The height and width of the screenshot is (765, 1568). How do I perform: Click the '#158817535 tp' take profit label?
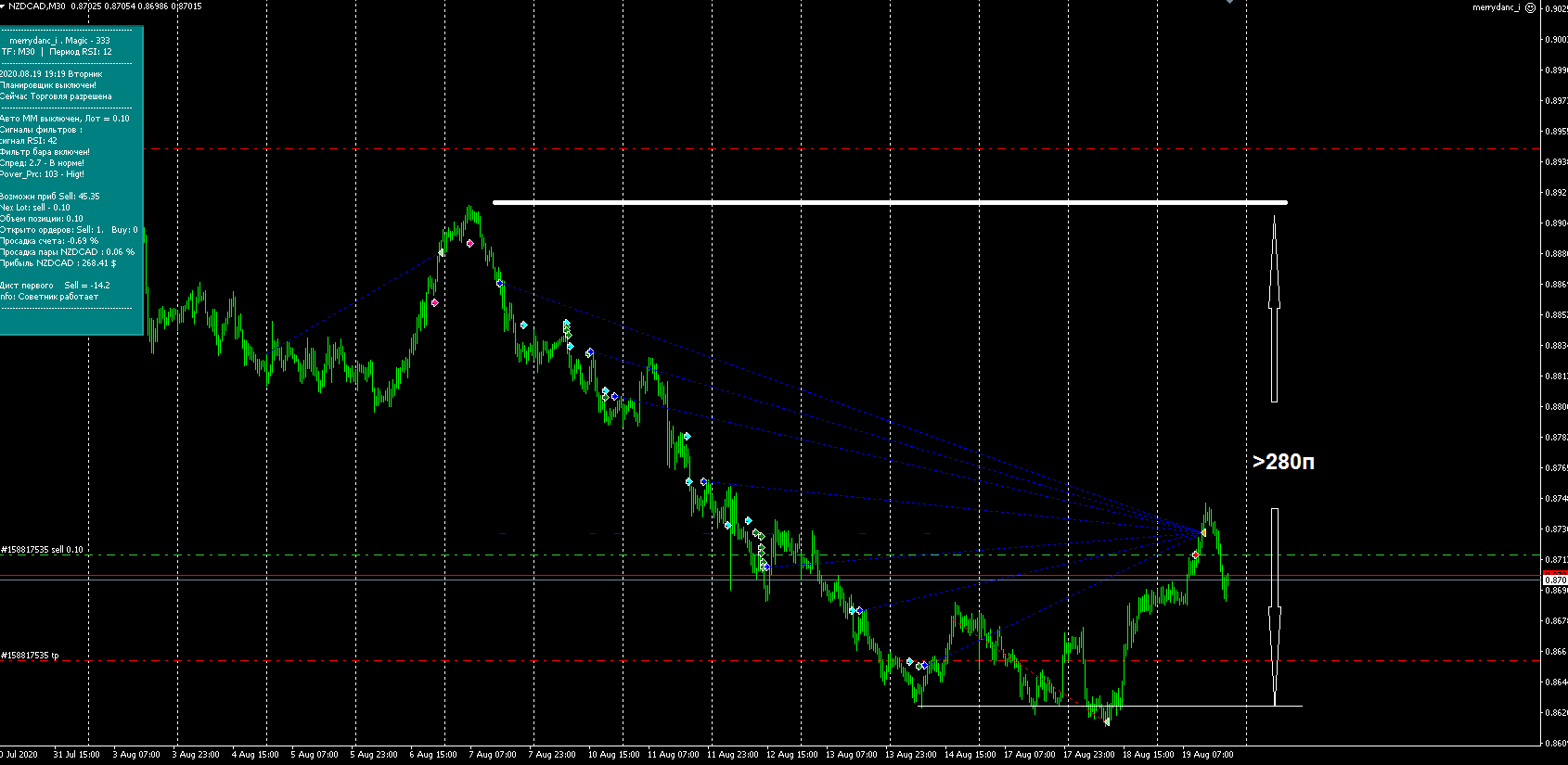pos(30,656)
